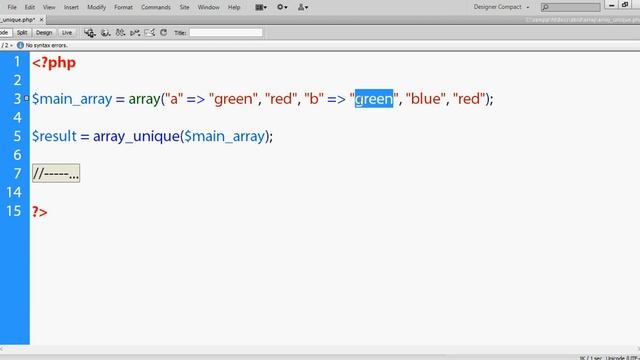The height and width of the screenshot is (360, 640).
Task: Click the Refresh design view icon
Action: coord(164,33)
